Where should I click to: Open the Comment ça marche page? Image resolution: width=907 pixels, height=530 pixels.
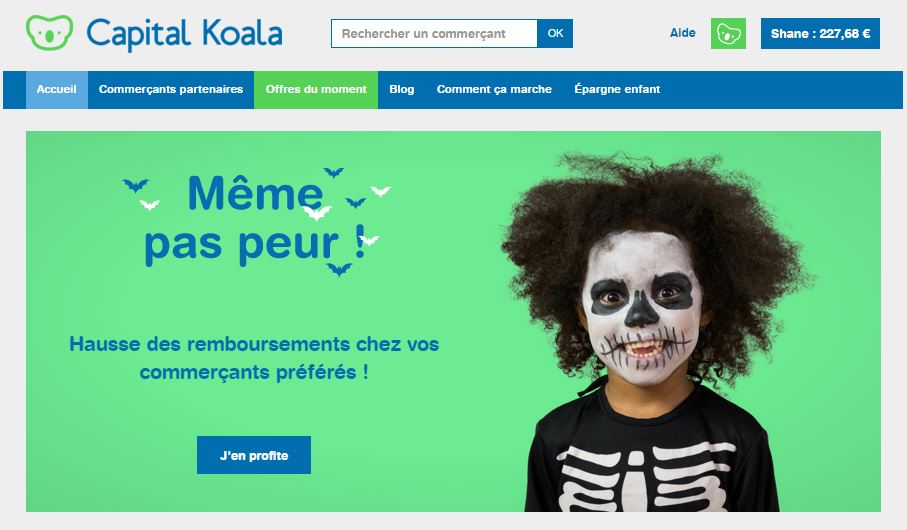point(494,90)
